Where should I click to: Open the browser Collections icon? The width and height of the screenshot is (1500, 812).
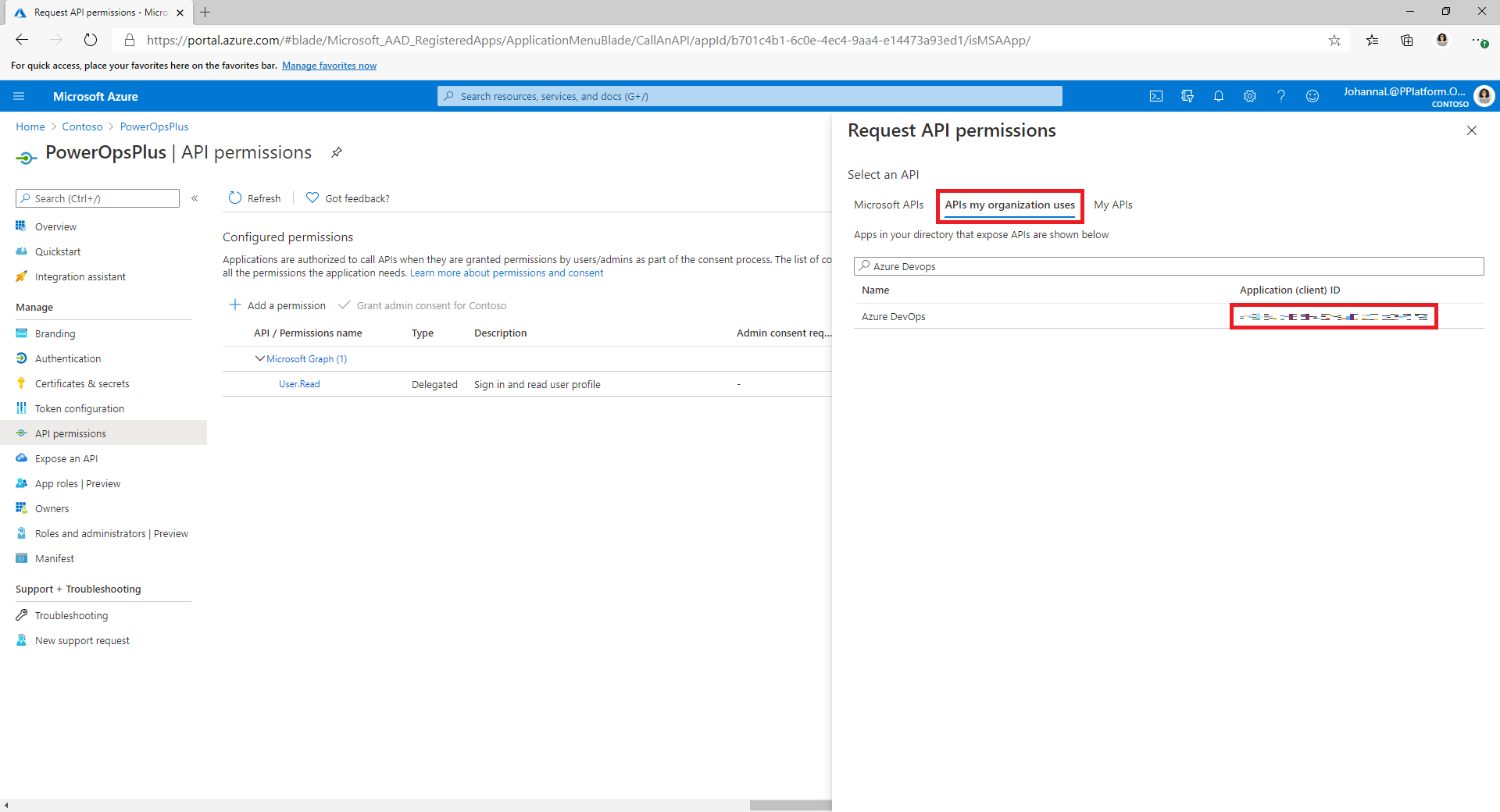tap(1407, 40)
